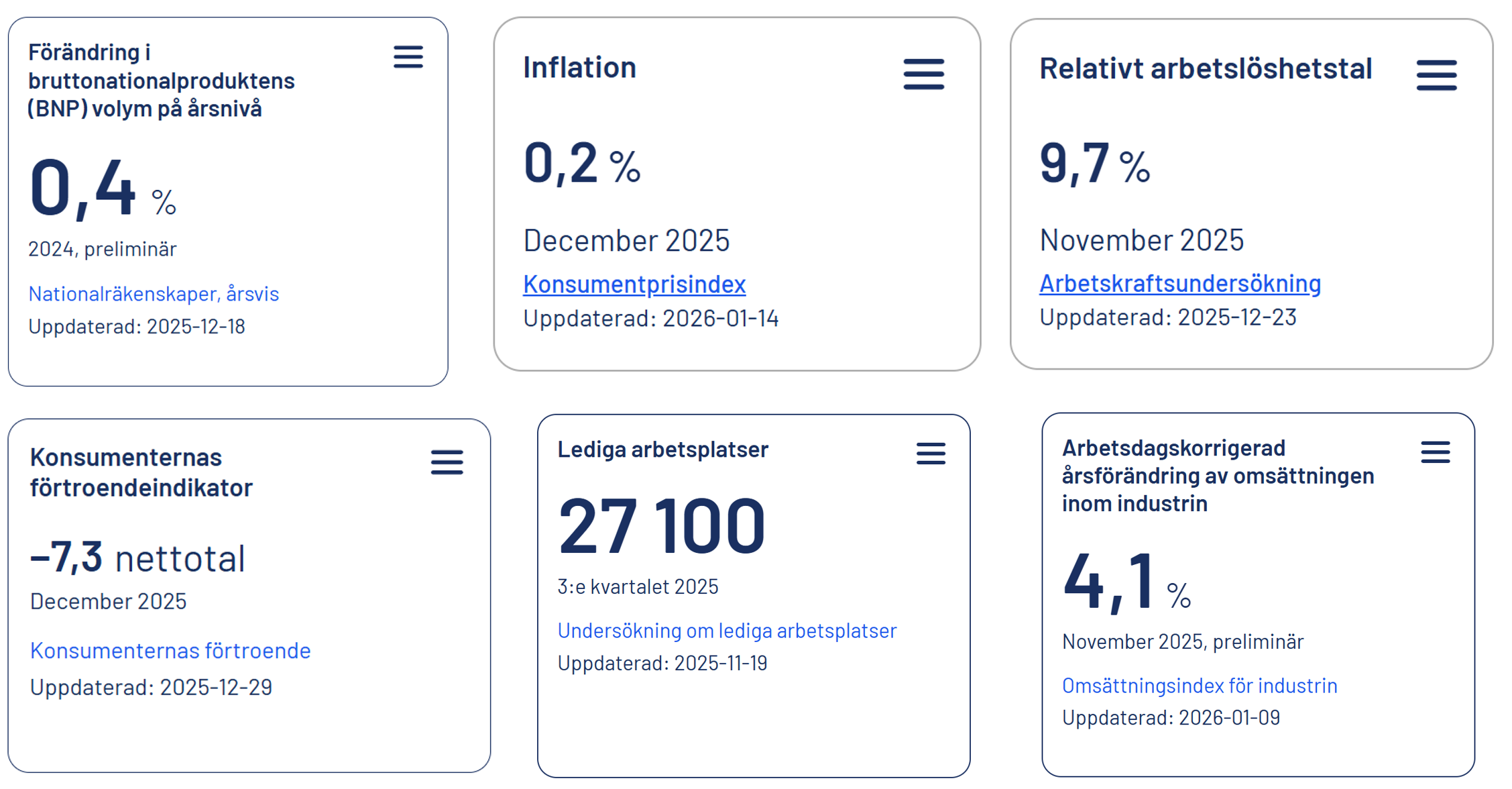Open the Inflation card hamburger menu

[x=923, y=74]
